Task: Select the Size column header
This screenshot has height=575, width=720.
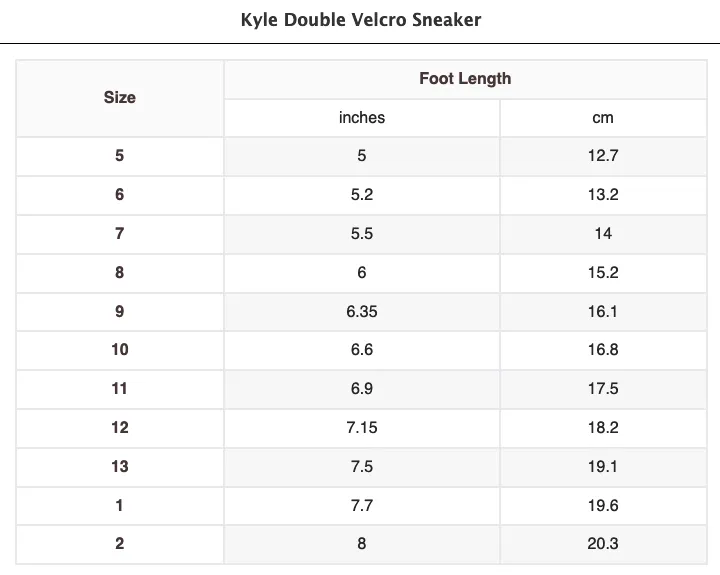Action: 120,98
